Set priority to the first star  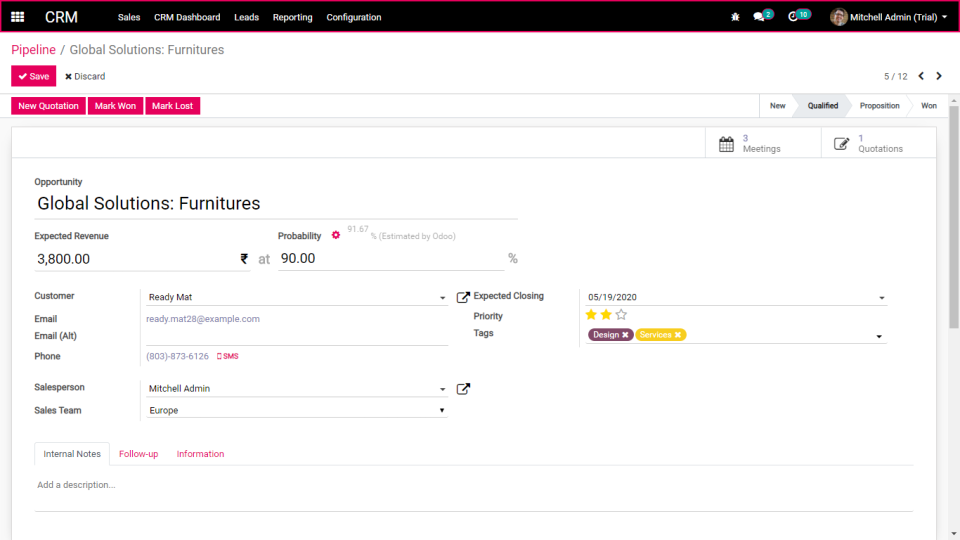[591, 315]
